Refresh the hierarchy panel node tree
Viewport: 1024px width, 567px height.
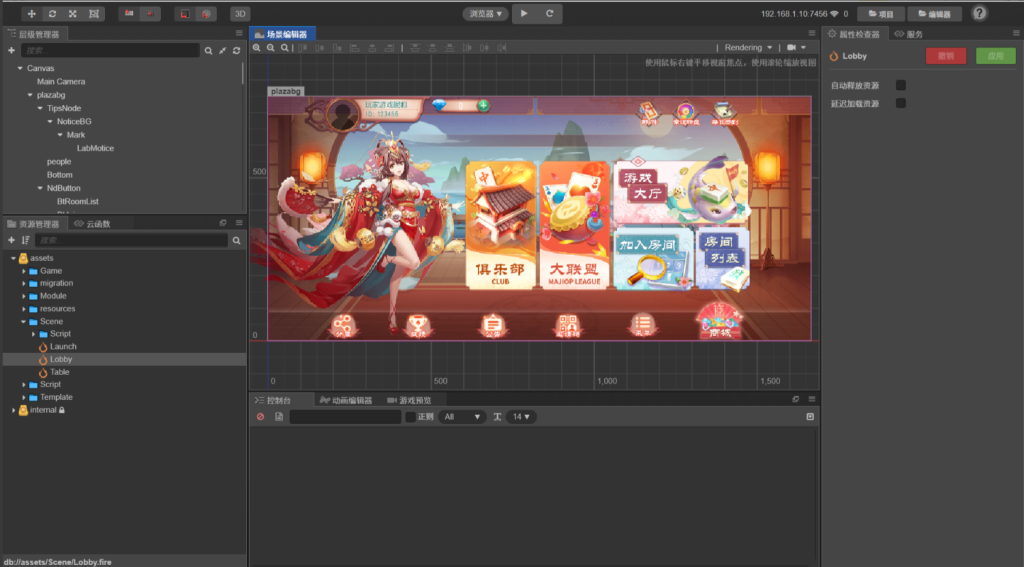point(237,50)
